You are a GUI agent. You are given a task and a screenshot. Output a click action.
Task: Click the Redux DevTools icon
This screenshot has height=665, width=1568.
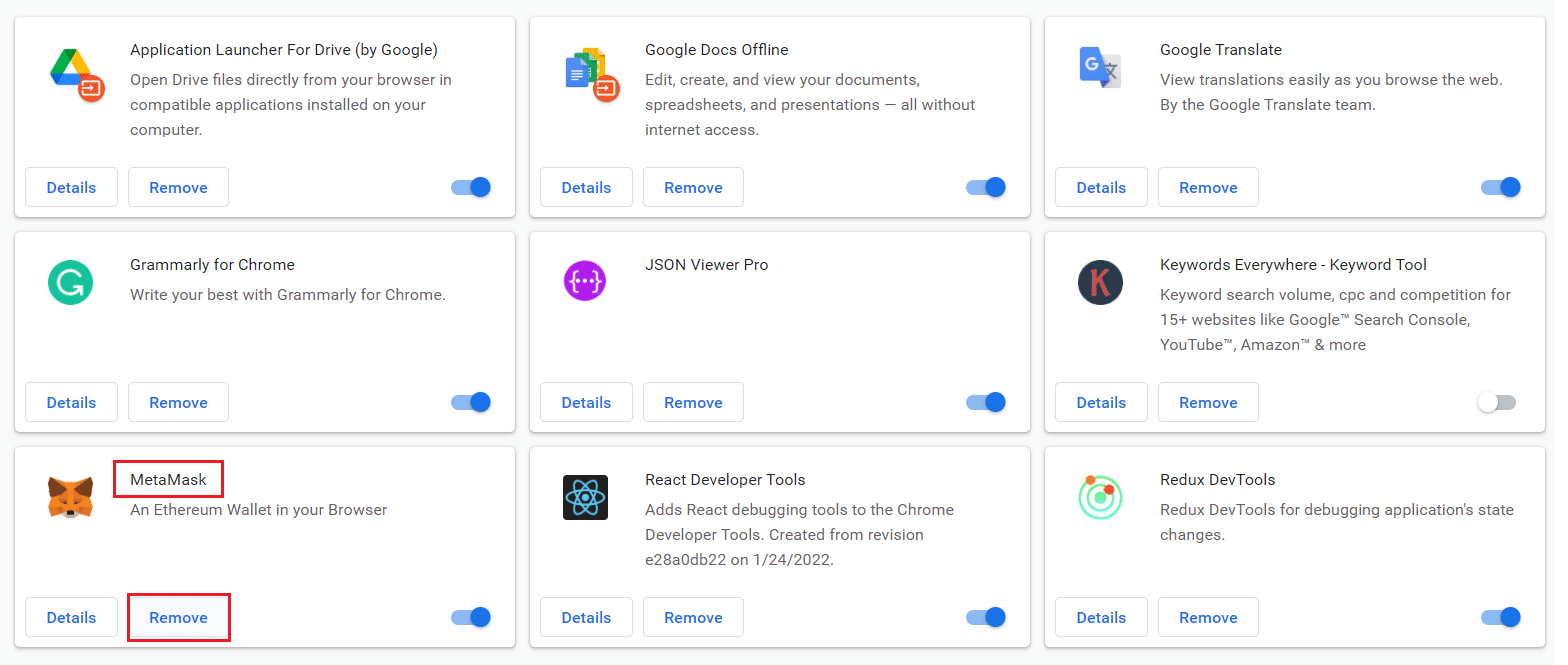pos(1101,497)
